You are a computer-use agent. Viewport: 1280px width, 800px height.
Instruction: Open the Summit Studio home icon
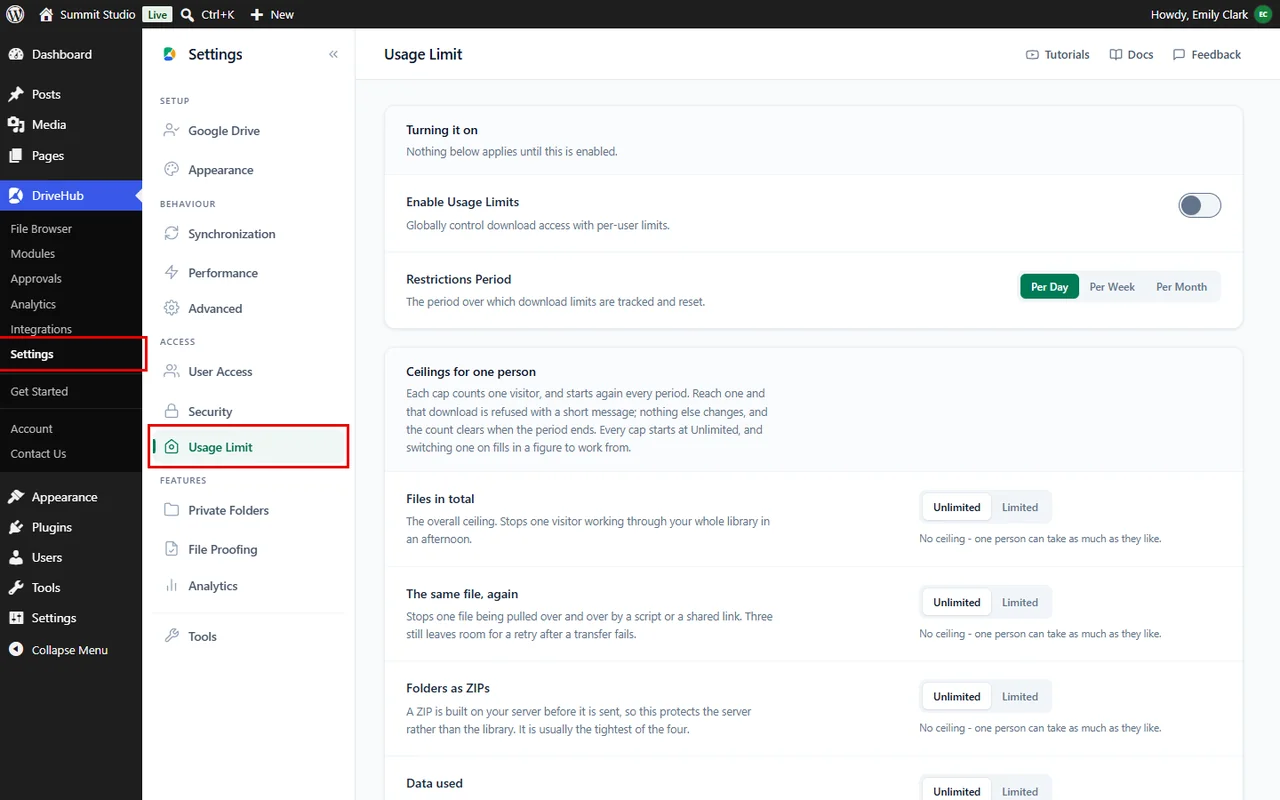[46, 15]
